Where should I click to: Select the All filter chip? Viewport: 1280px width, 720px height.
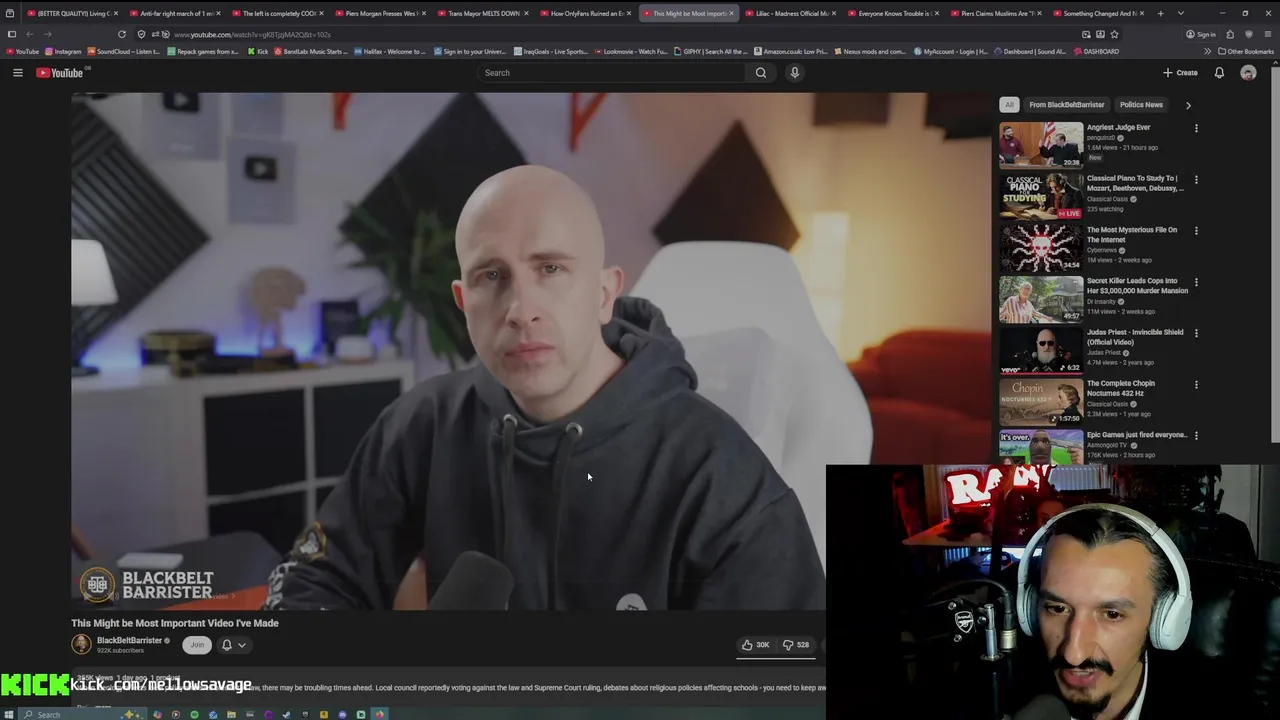coord(1009,105)
